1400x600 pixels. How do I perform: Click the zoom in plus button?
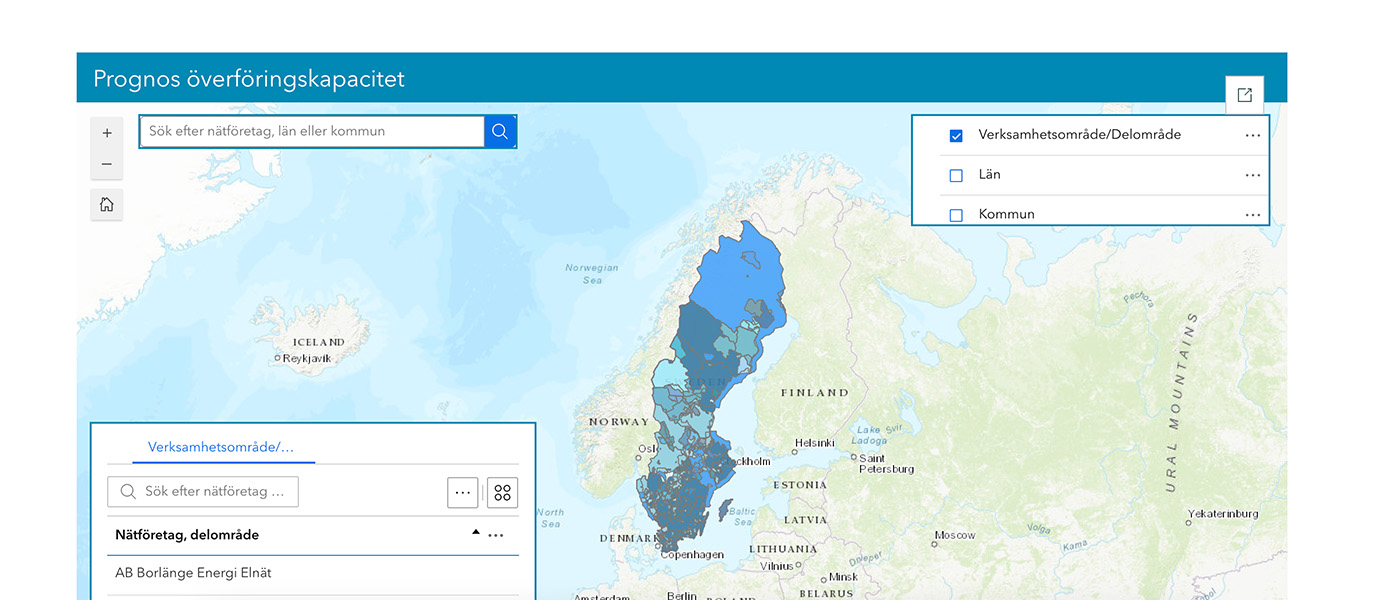[x=107, y=133]
